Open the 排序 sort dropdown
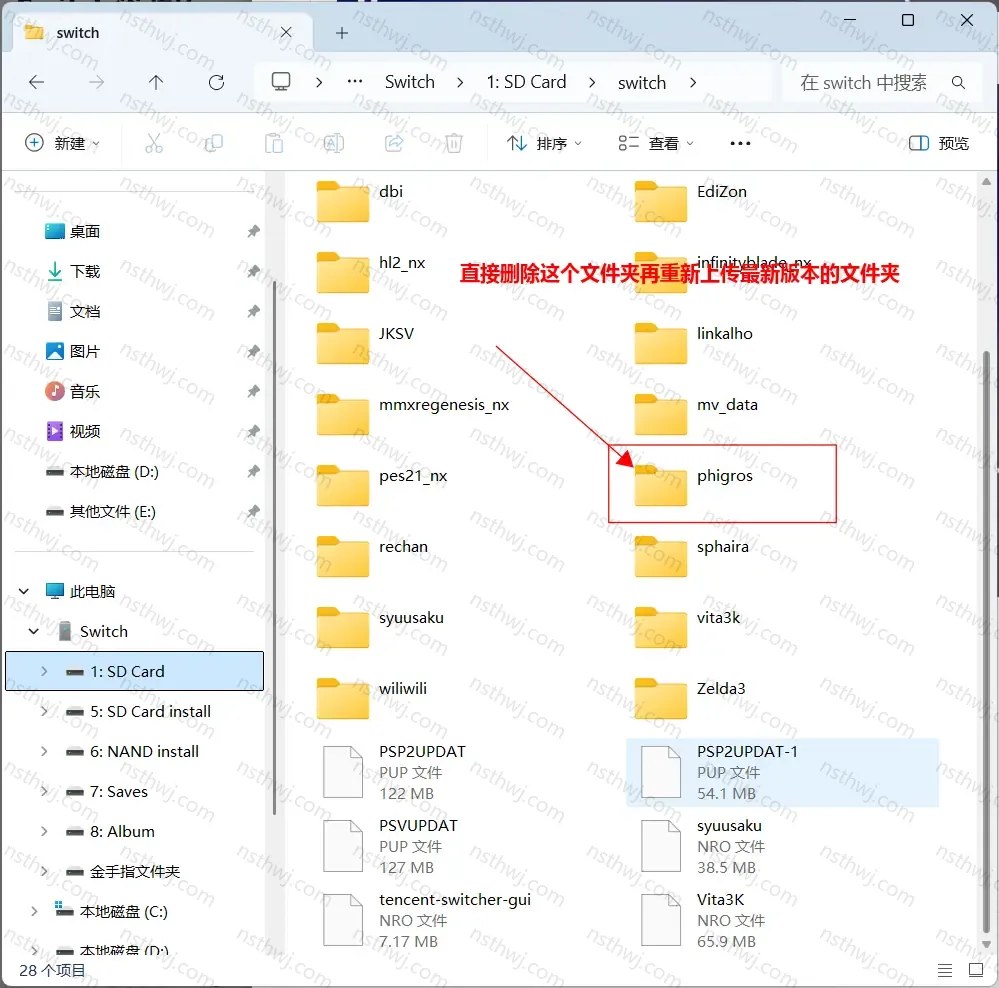Image resolution: width=999 pixels, height=988 pixels. pyautogui.click(x=544, y=143)
